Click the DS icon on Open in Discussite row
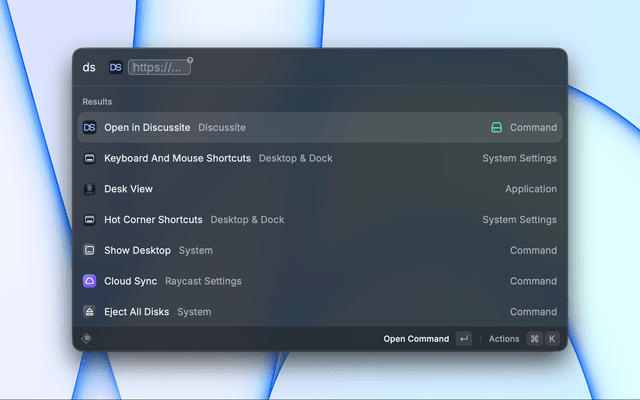Screen dimensions: 640x400 89,127
